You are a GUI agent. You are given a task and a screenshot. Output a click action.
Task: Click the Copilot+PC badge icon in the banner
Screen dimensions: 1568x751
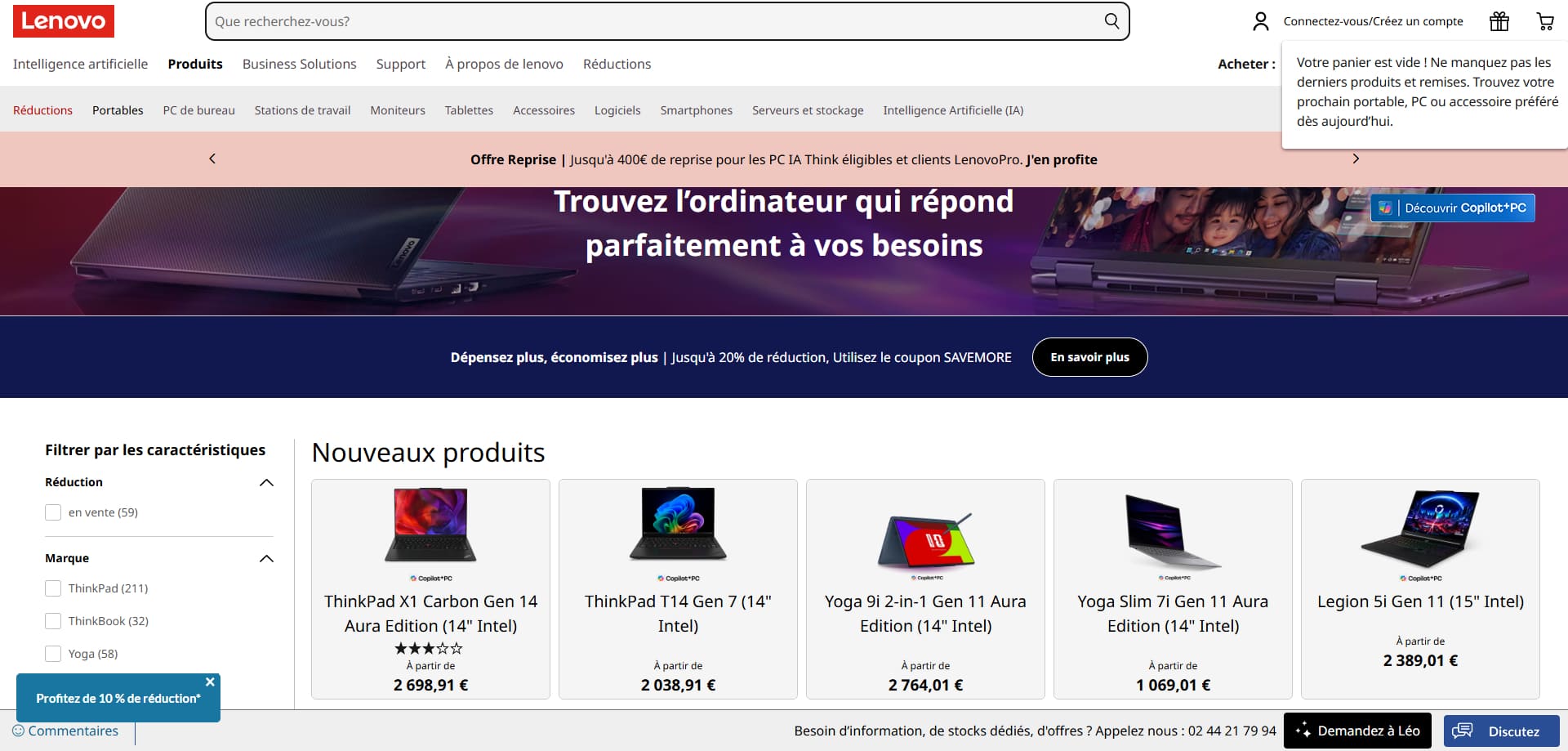click(1385, 208)
